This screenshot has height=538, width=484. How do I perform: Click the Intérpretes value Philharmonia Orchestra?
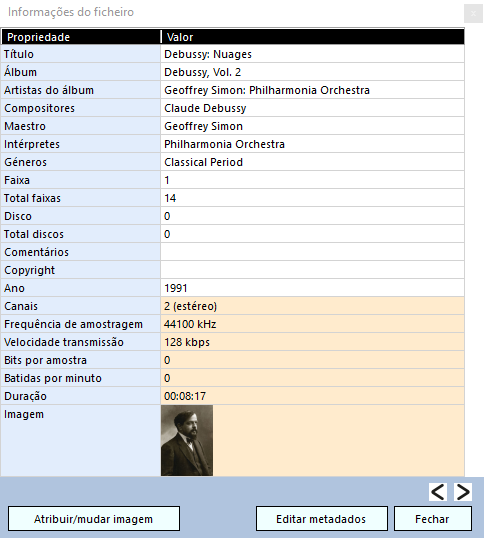[224, 144]
